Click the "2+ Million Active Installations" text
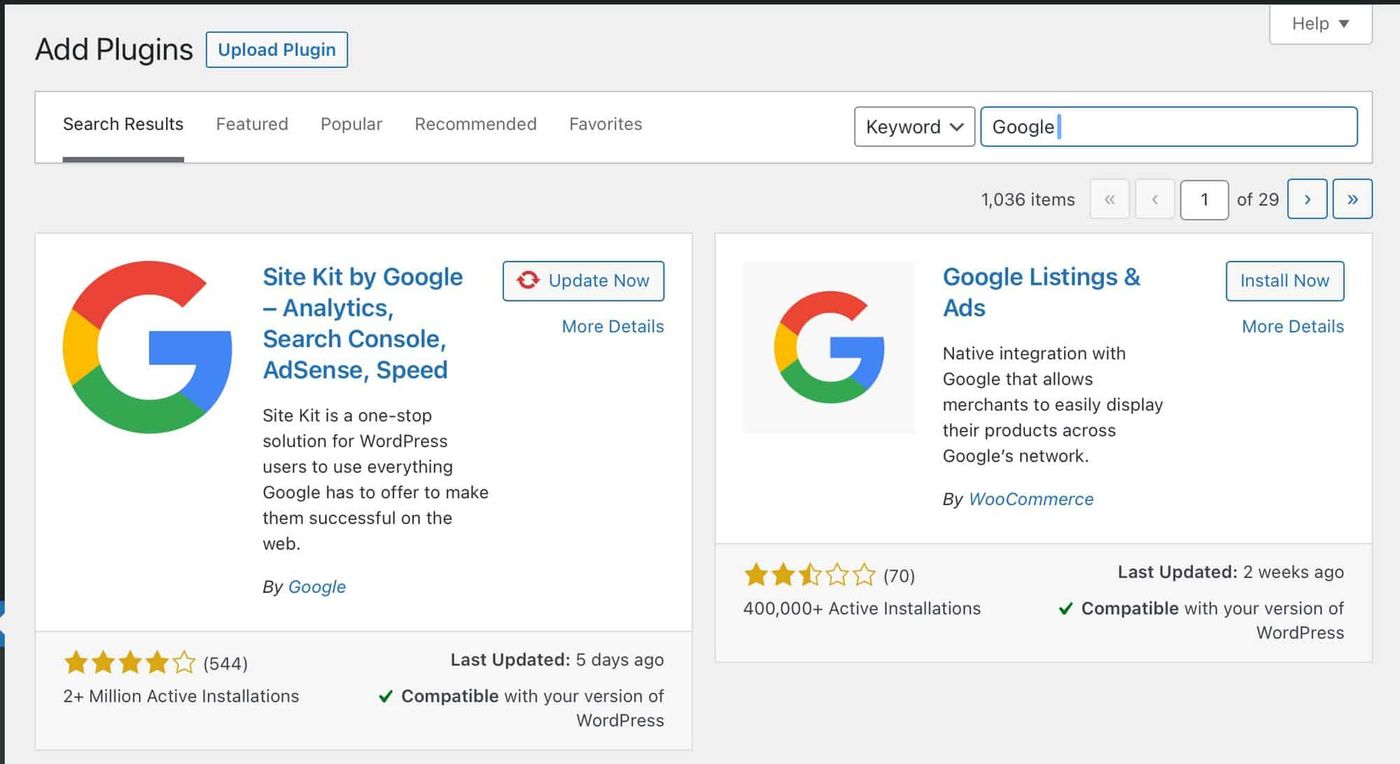 [x=181, y=696]
